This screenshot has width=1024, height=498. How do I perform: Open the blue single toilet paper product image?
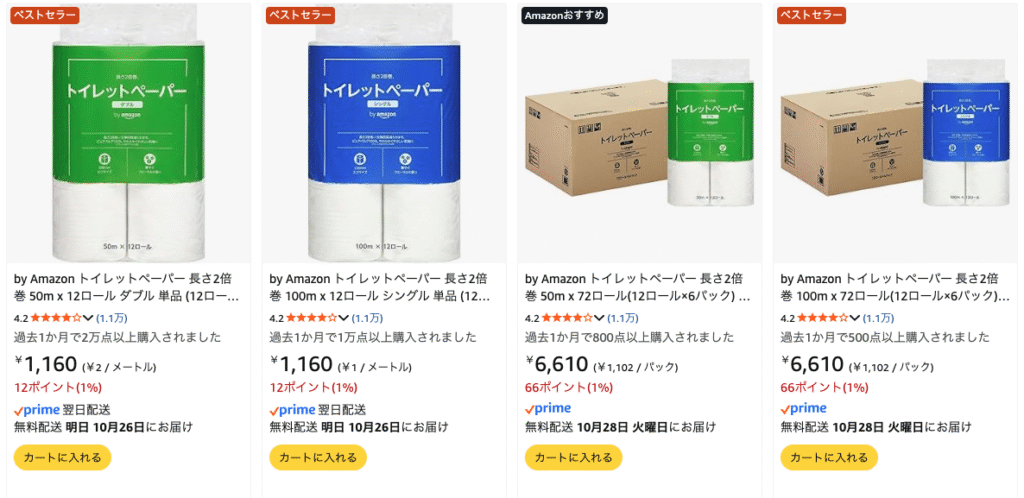[384, 133]
